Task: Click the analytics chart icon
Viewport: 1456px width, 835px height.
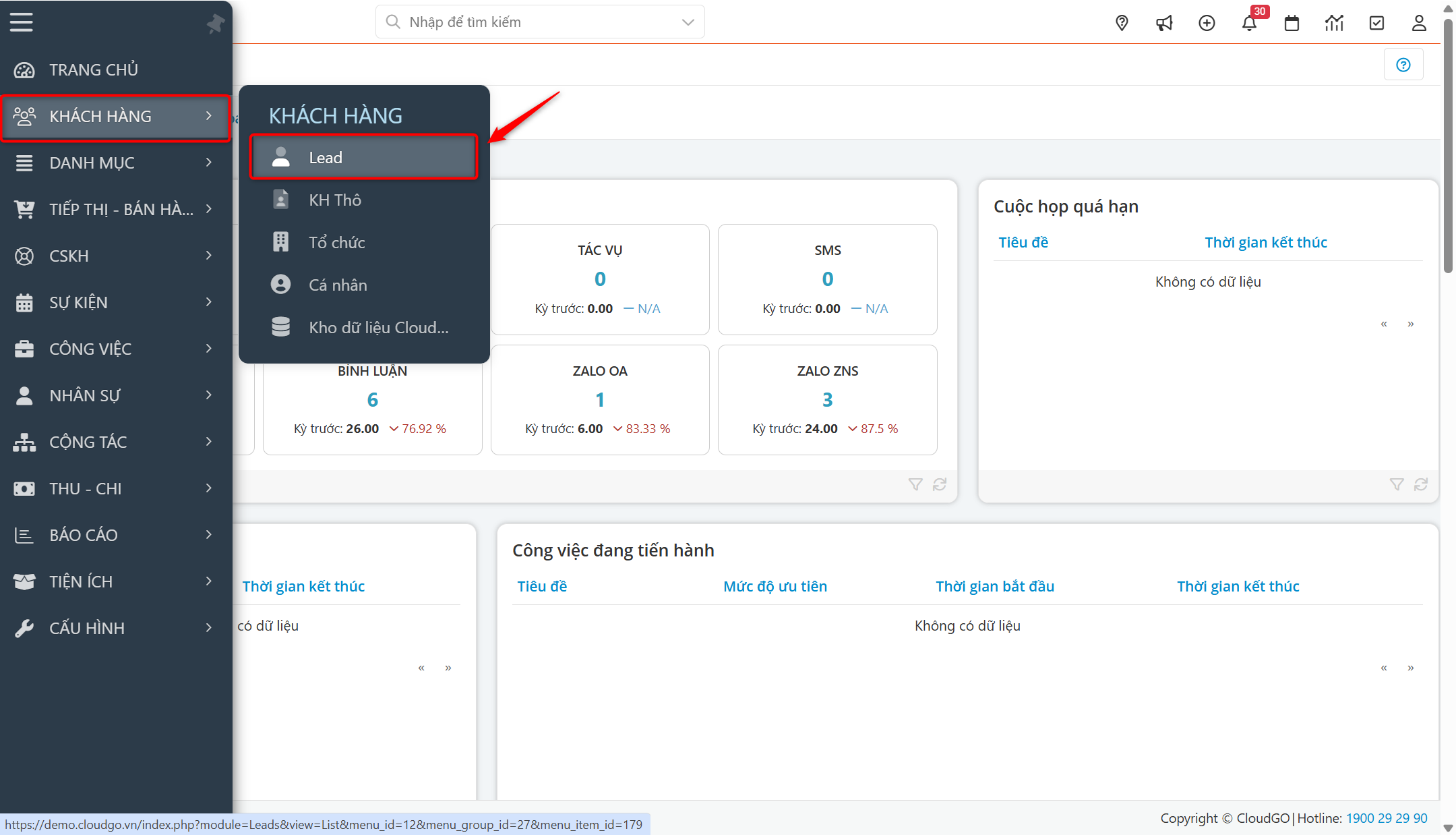Action: pos(1334,22)
